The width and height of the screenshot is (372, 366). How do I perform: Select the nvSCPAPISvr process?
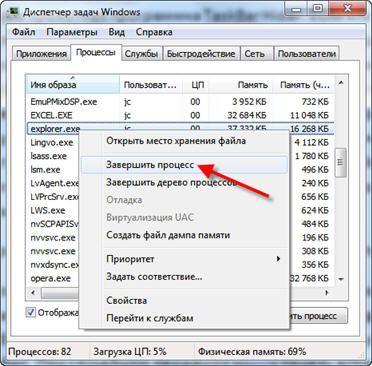54,224
